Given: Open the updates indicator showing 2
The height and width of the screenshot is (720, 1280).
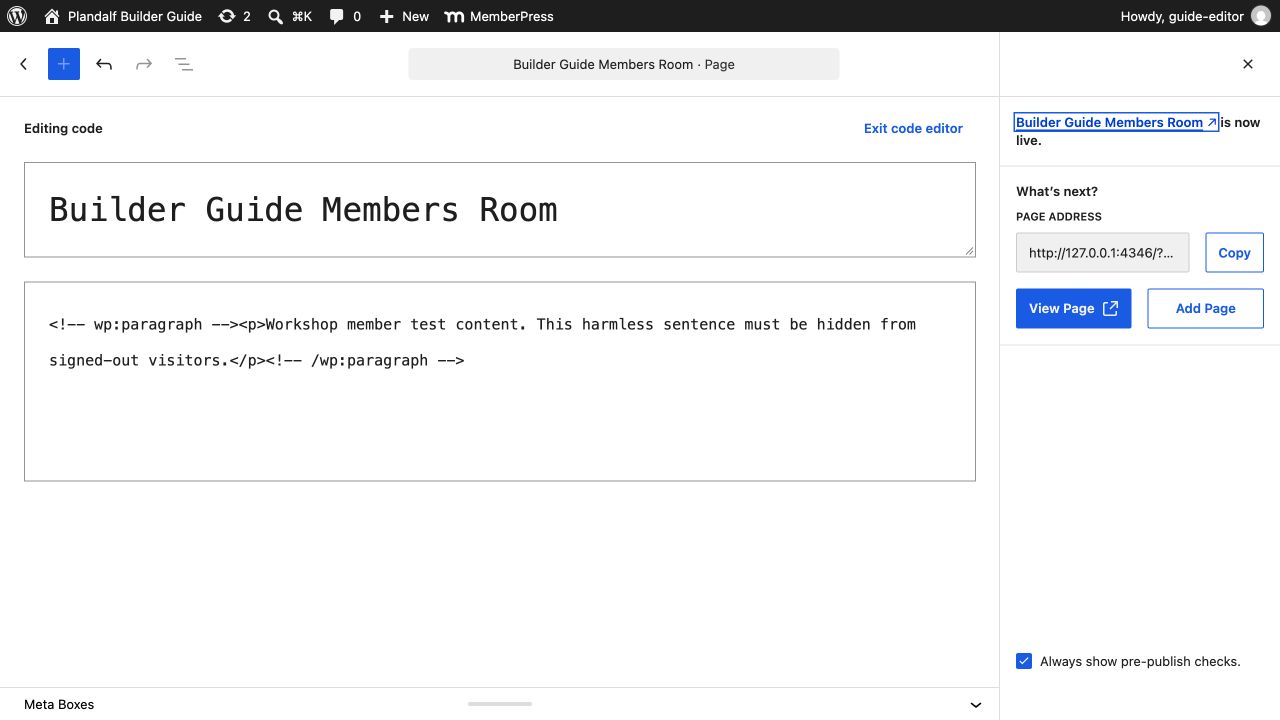Looking at the screenshot, I should click(235, 16).
